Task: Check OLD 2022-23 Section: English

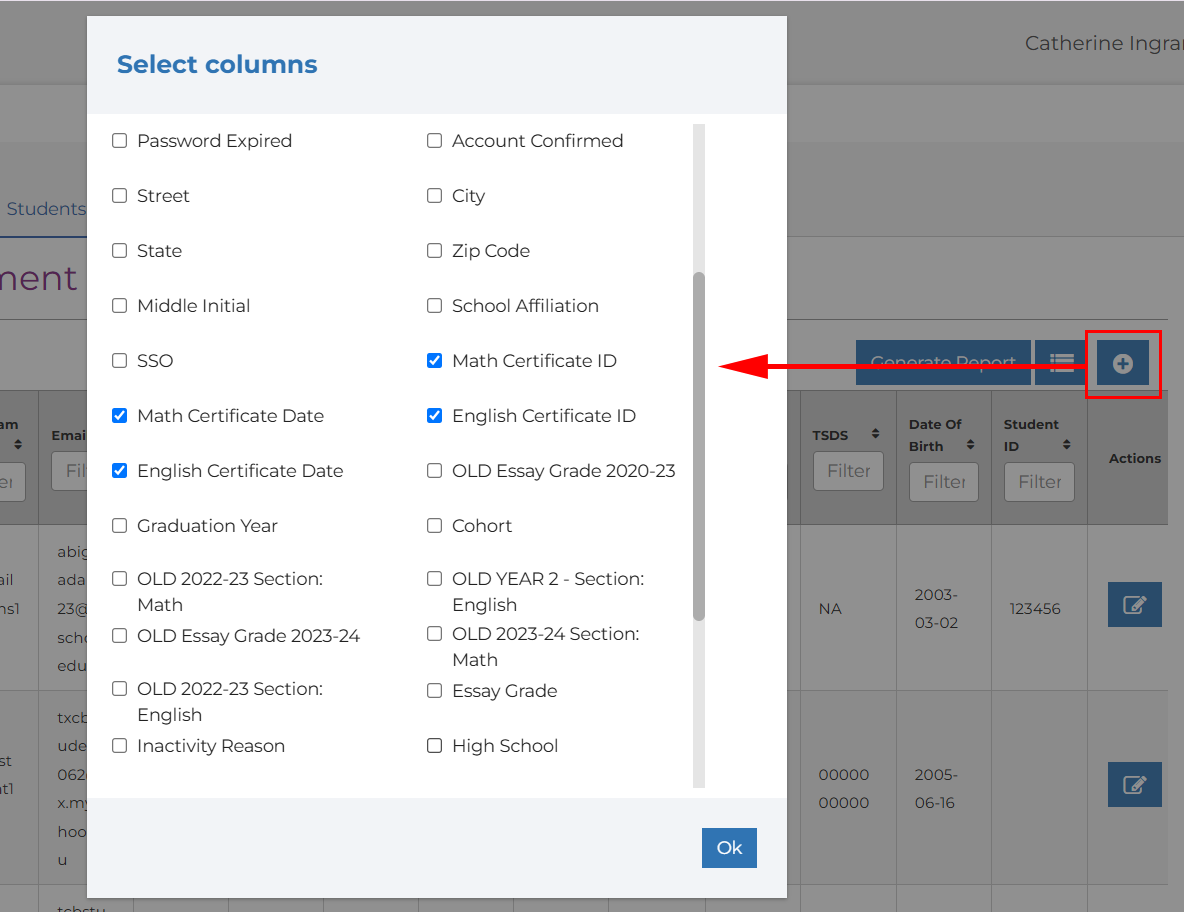Action: pos(119,689)
